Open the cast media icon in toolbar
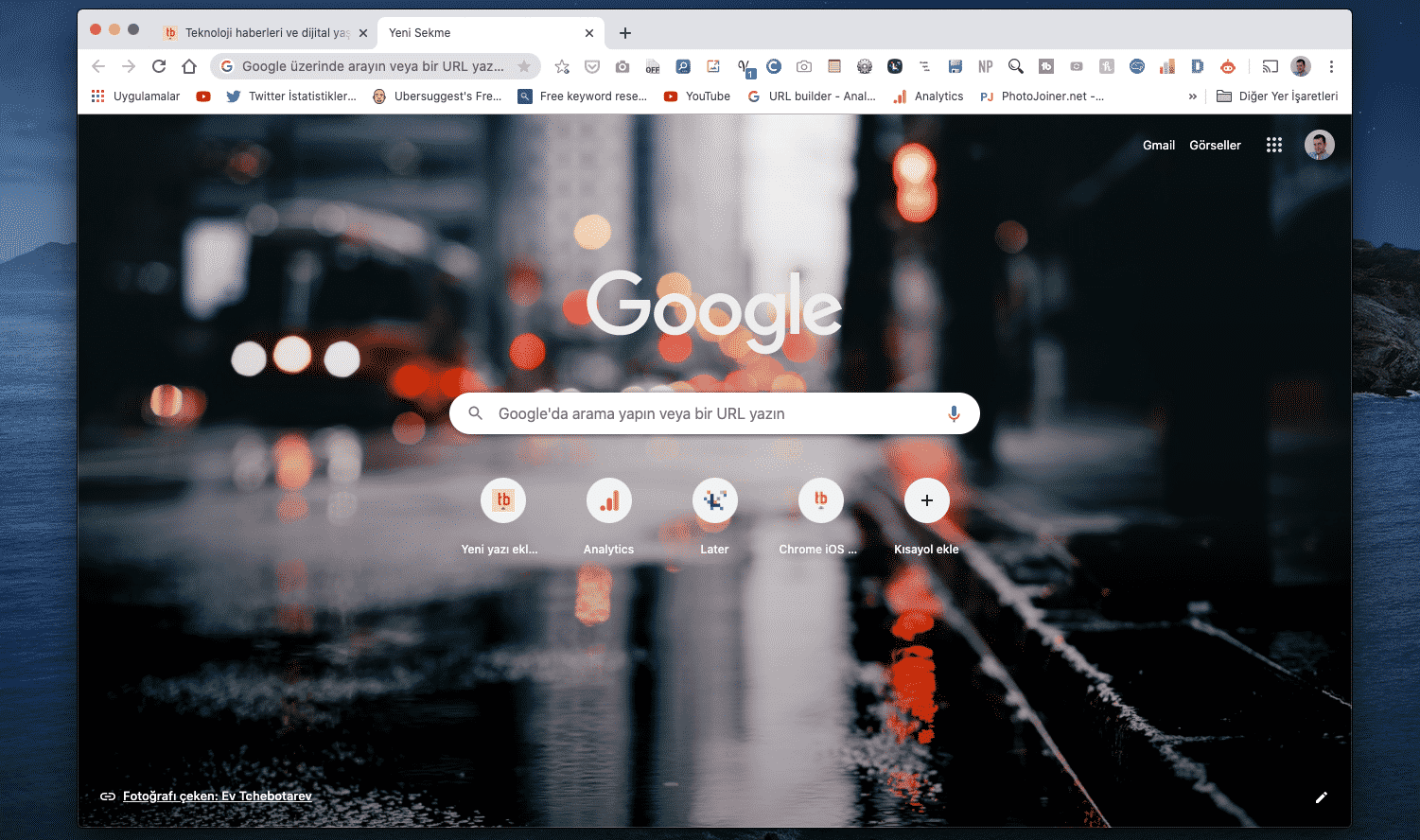Viewport: 1420px width, 840px height. (1271, 66)
